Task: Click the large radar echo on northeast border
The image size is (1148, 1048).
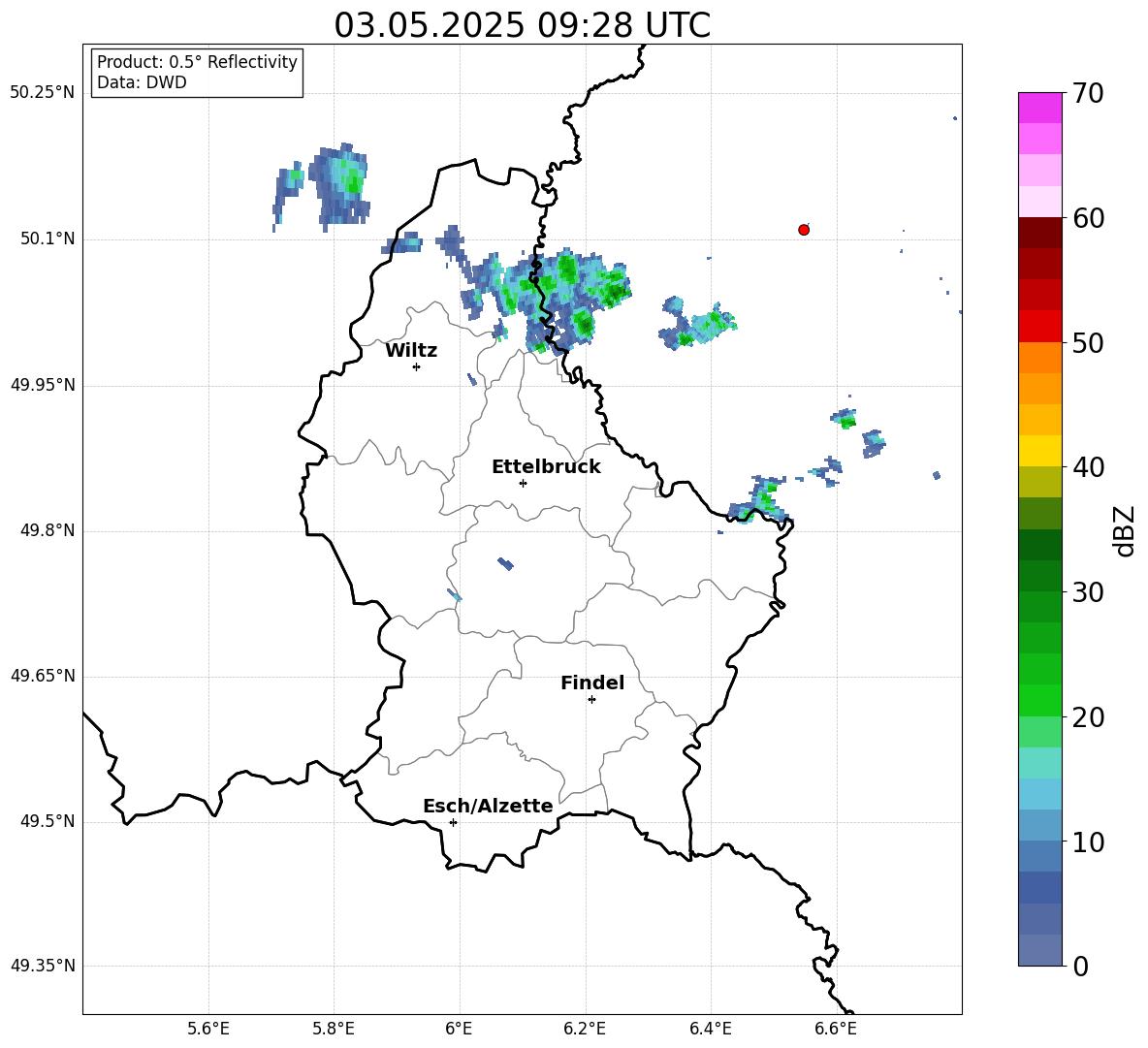Action: tap(546, 301)
